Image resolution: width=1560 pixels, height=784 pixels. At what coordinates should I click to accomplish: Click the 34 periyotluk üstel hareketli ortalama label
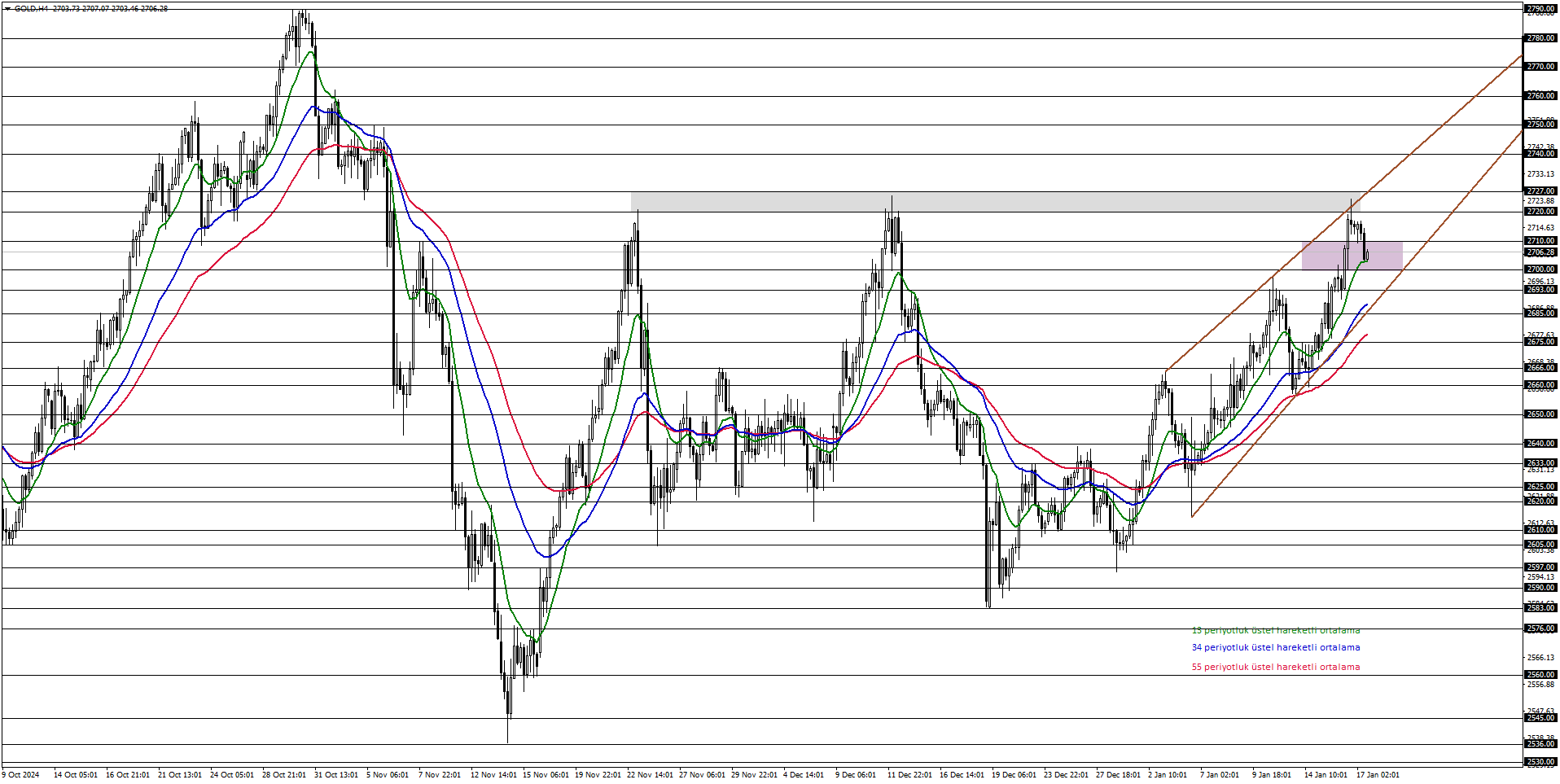[x=1276, y=648]
